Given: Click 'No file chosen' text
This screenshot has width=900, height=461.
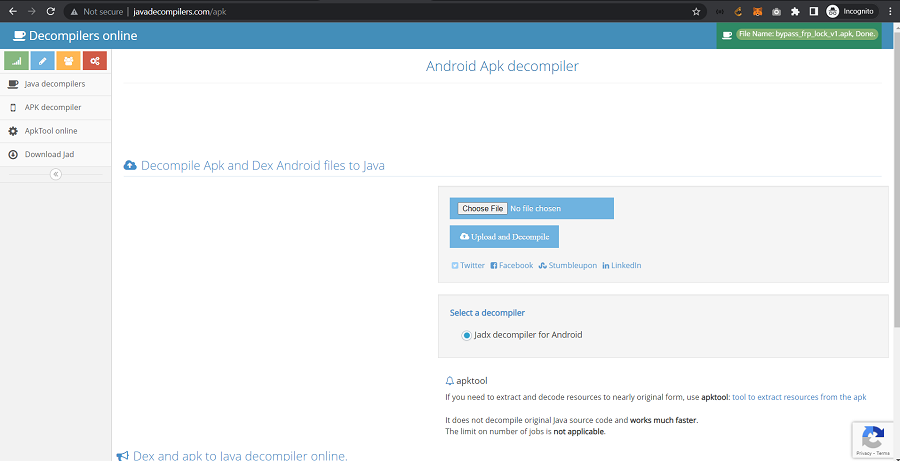Looking at the screenshot, I should tap(536, 208).
